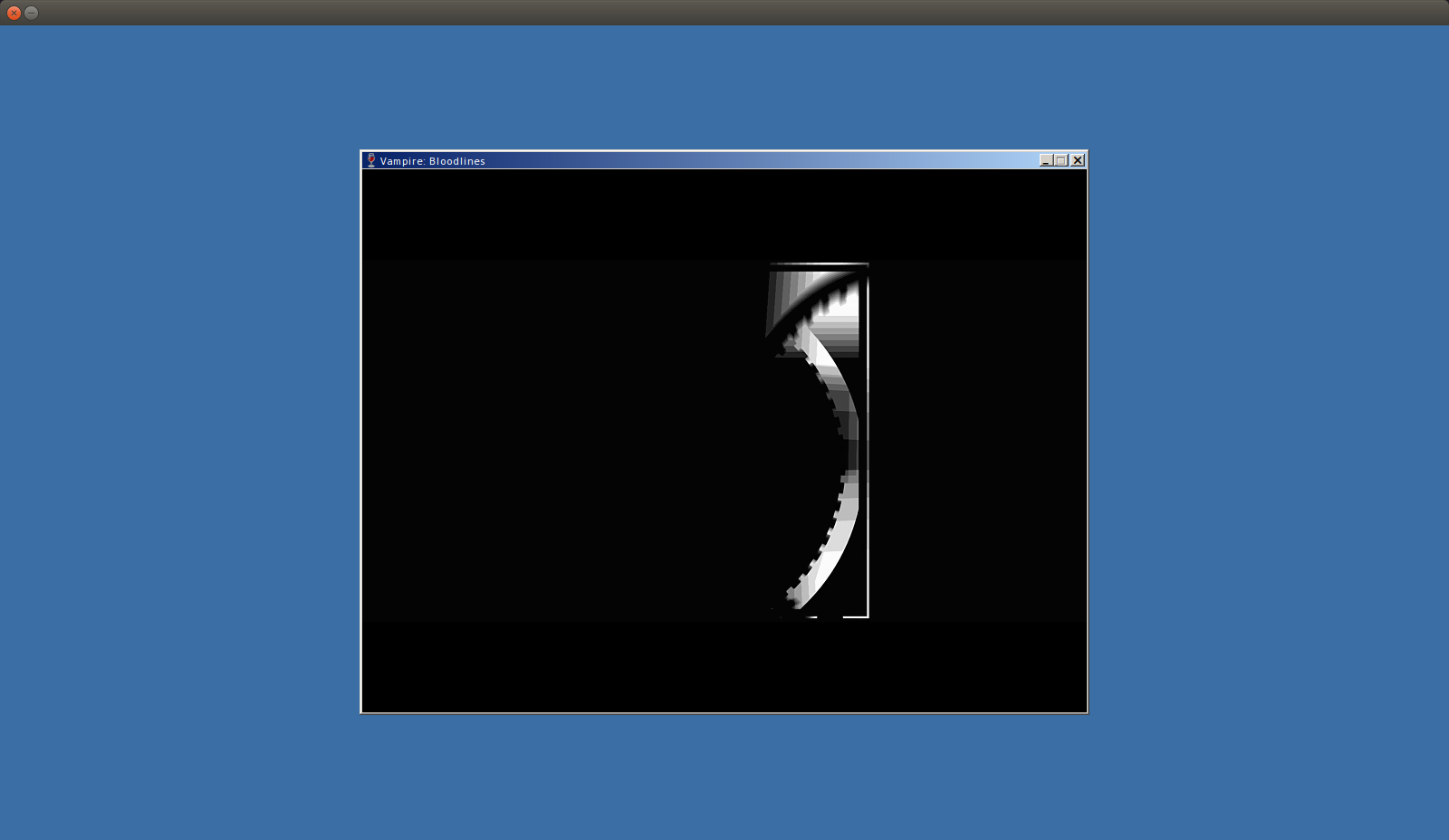Click the top black letterbox band in the game

click(724, 215)
